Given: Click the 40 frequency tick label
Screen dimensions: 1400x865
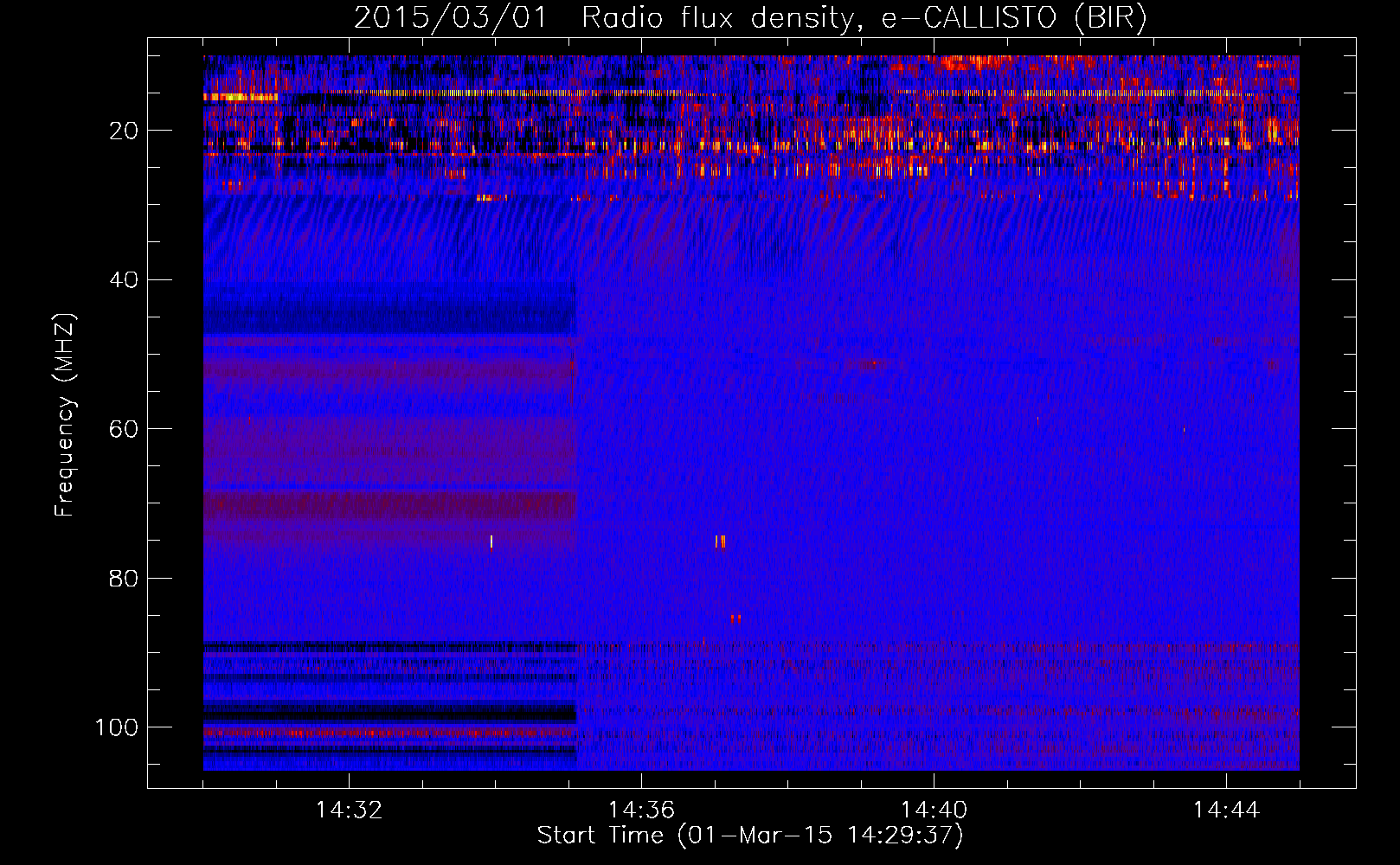Looking at the screenshot, I should 124,280.
